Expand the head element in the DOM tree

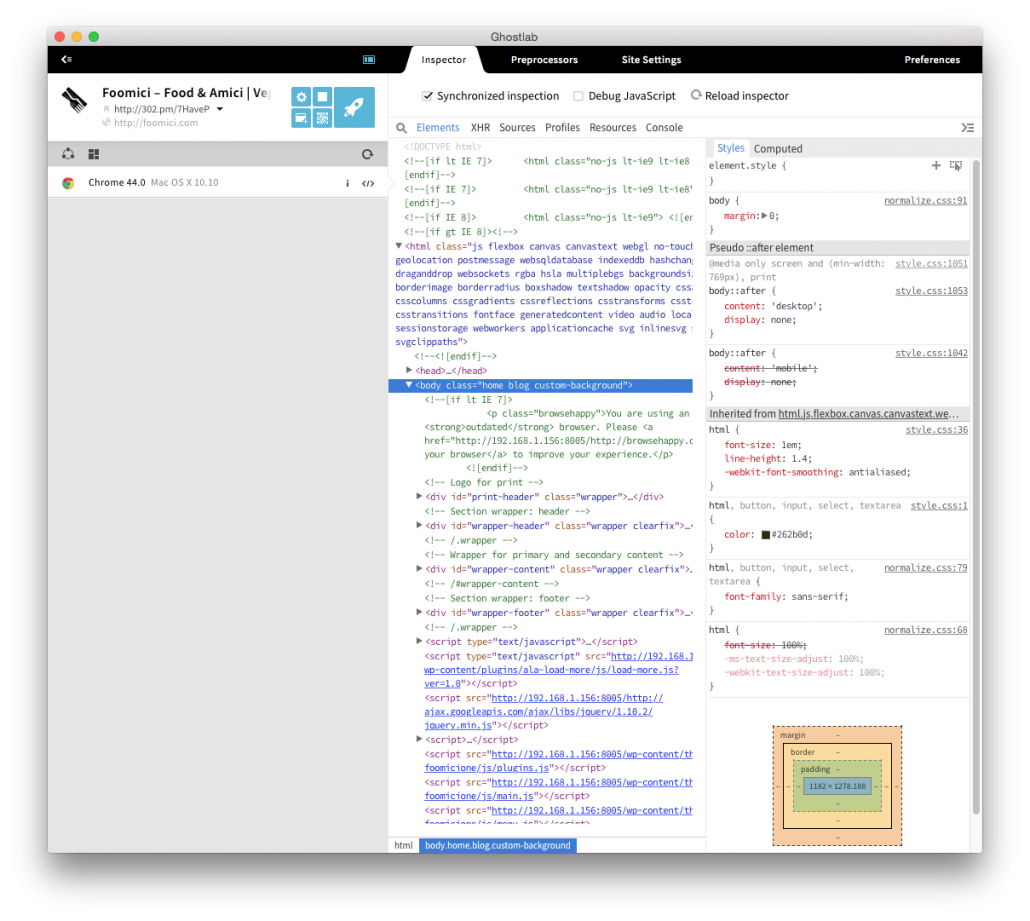[x=410, y=369]
